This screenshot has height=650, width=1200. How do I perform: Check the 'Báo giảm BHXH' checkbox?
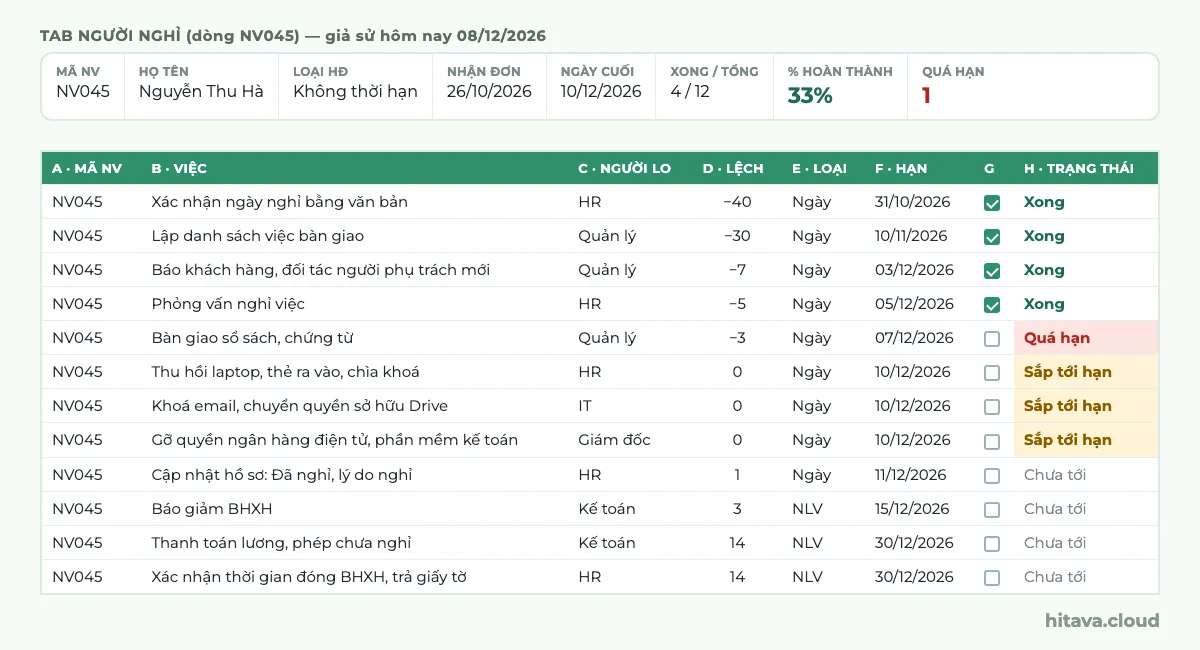pyautogui.click(x=992, y=510)
